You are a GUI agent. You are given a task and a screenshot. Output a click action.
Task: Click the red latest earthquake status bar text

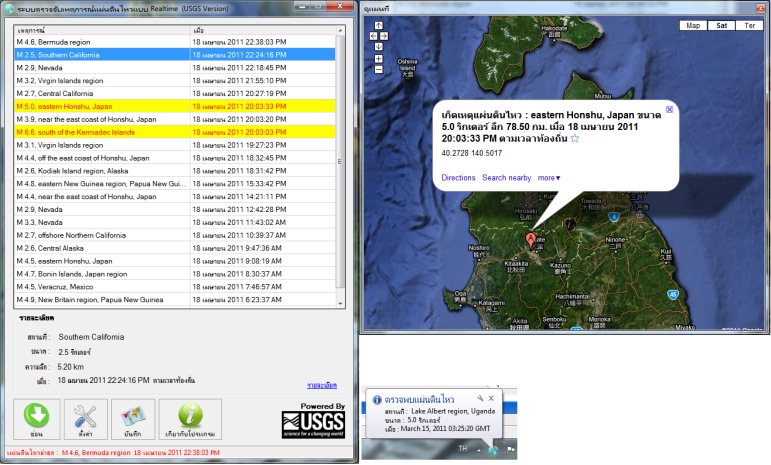114,453
